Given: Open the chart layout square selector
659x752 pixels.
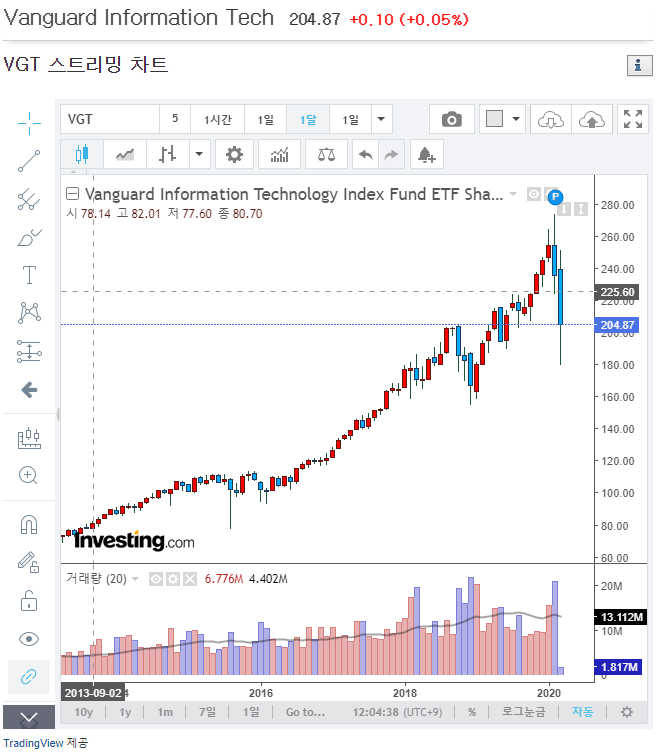Looking at the screenshot, I should [494, 118].
